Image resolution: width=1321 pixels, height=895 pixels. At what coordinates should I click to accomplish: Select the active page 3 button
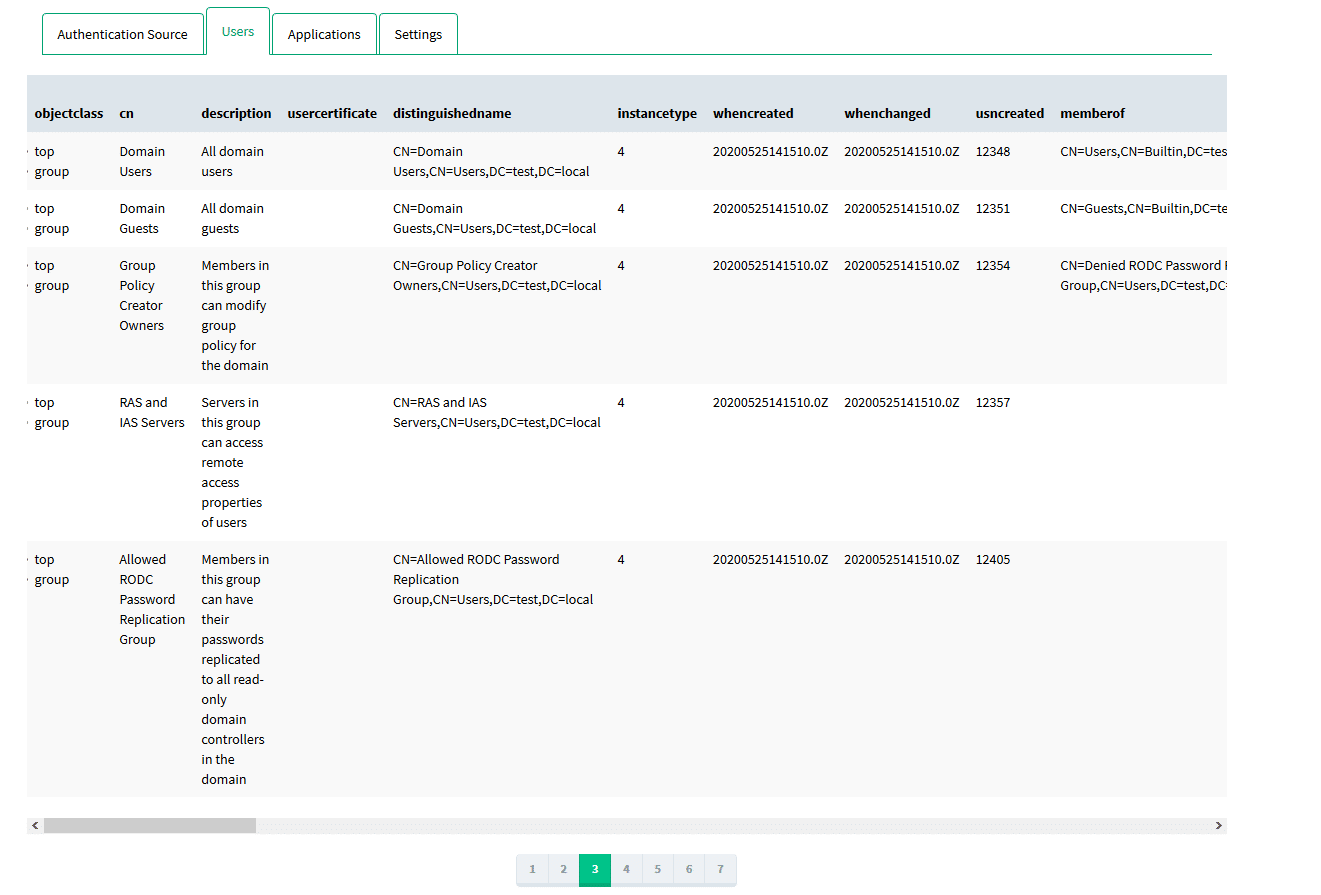pyautogui.click(x=595, y=869)
